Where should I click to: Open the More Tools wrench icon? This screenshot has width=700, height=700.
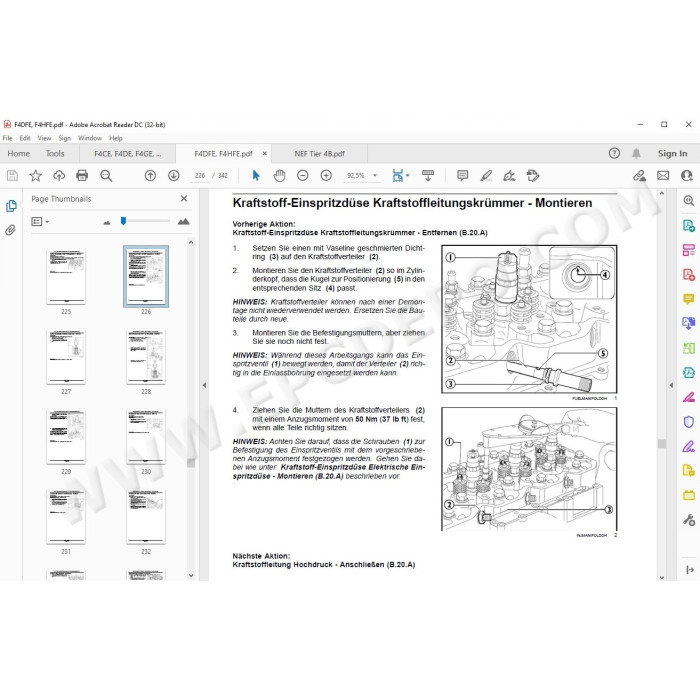689,520
